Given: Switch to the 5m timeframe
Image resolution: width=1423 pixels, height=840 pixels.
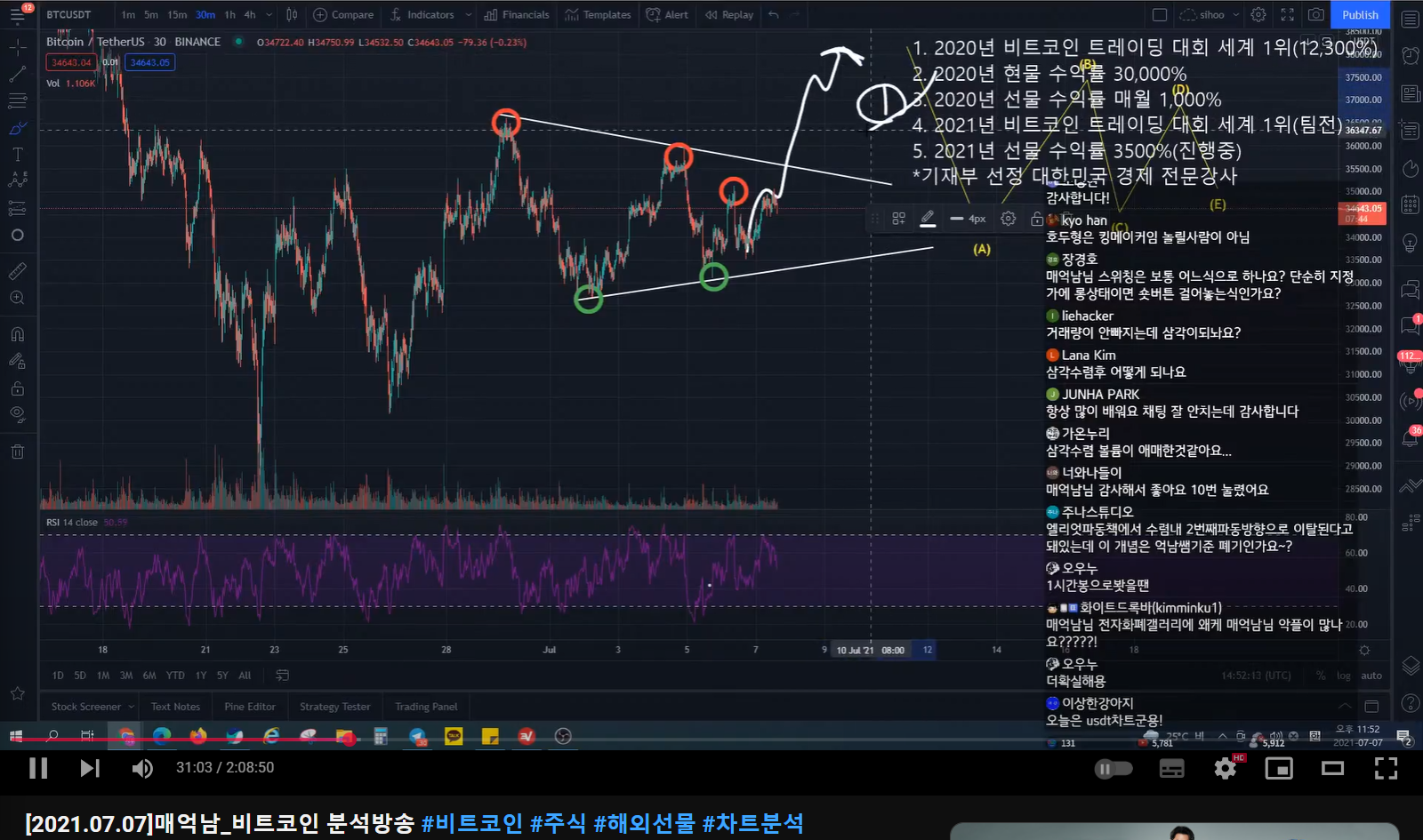Looking at the screenshot, I should click(x=151, y=15).
